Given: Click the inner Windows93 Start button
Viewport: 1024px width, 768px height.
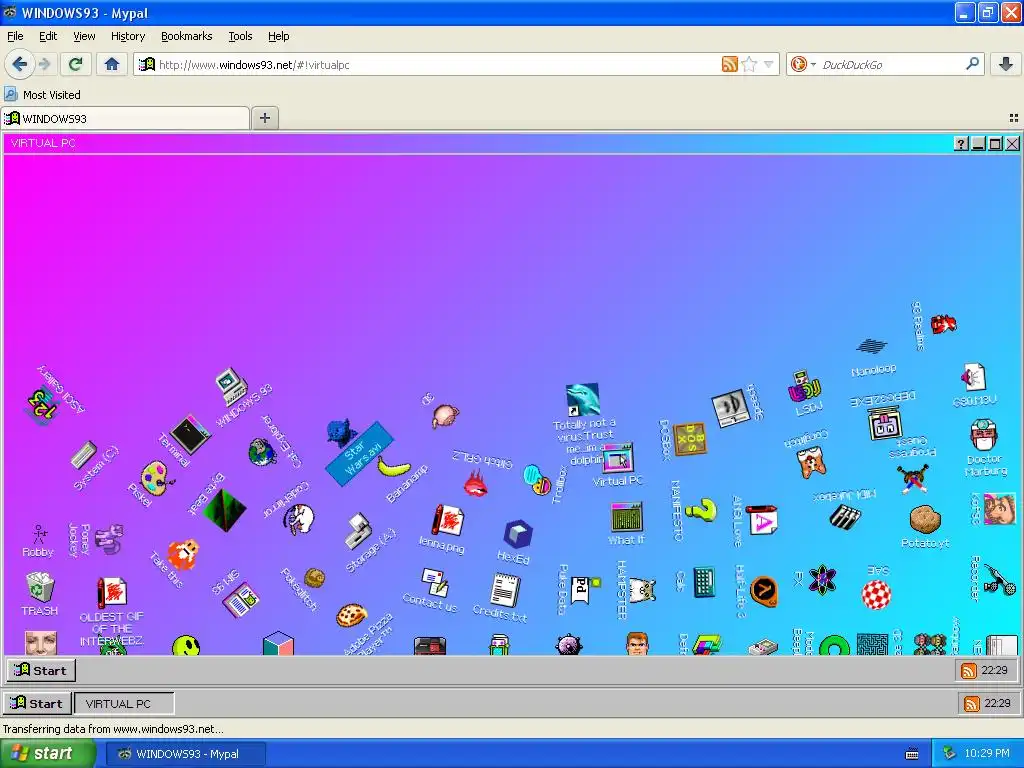Looking at the screenshot, I should coord(41,671).
